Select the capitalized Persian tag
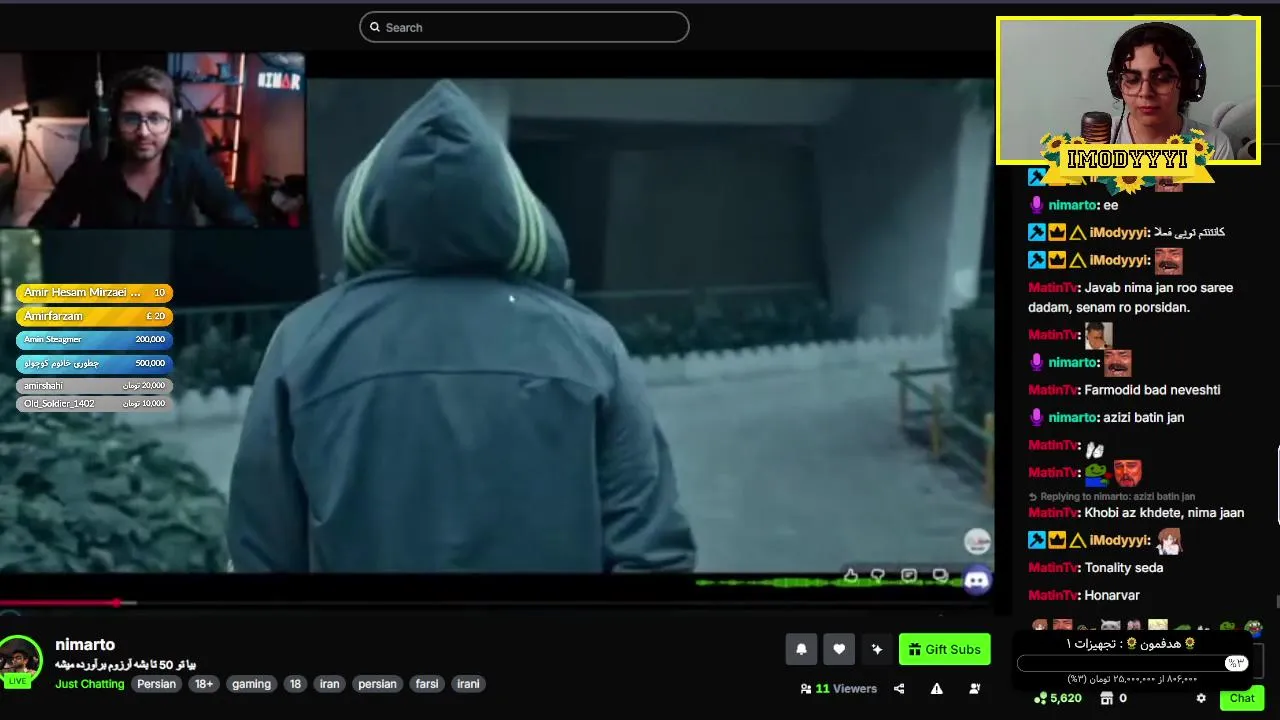Viewport: 1280px width, 720px height. [x=156, y=684]
